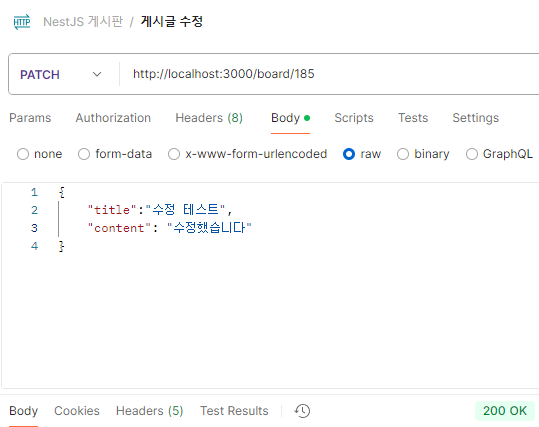The width and height of the screenshot is (539, 427).
Task: Click the "수정 테스트" value in editor
Action: click(186, 210)
